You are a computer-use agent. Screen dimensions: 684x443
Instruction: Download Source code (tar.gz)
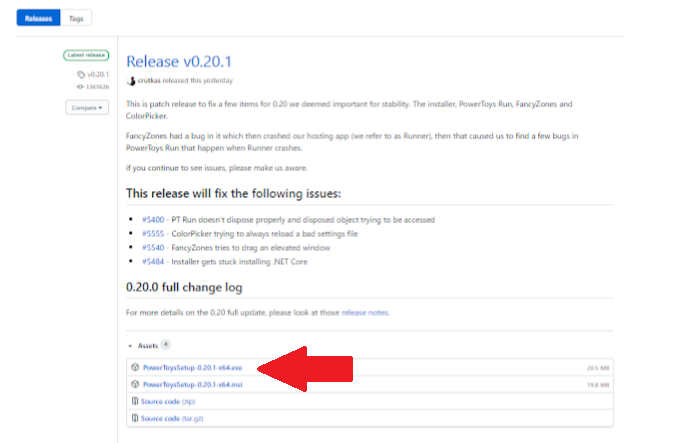click(x=172, y=419)
